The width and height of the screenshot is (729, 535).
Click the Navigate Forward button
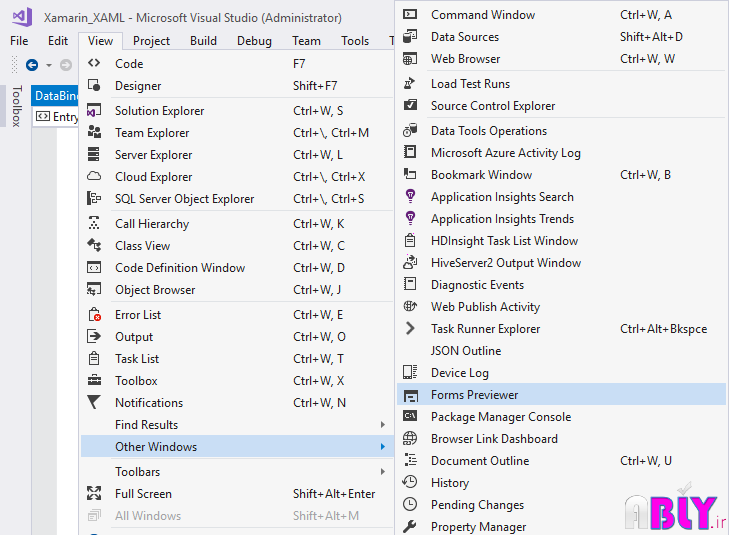[x=66, y=65]
